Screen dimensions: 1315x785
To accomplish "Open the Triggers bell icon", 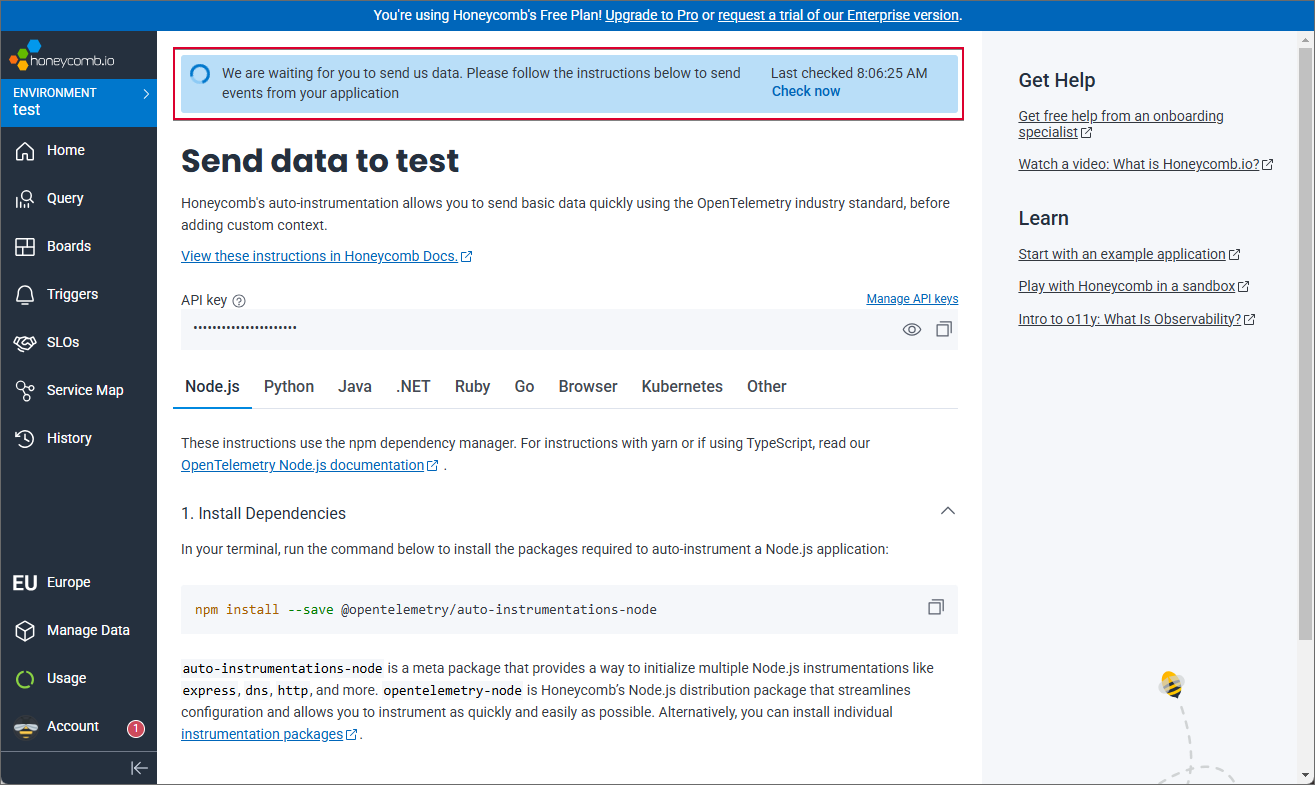I will tap(26, 295).
